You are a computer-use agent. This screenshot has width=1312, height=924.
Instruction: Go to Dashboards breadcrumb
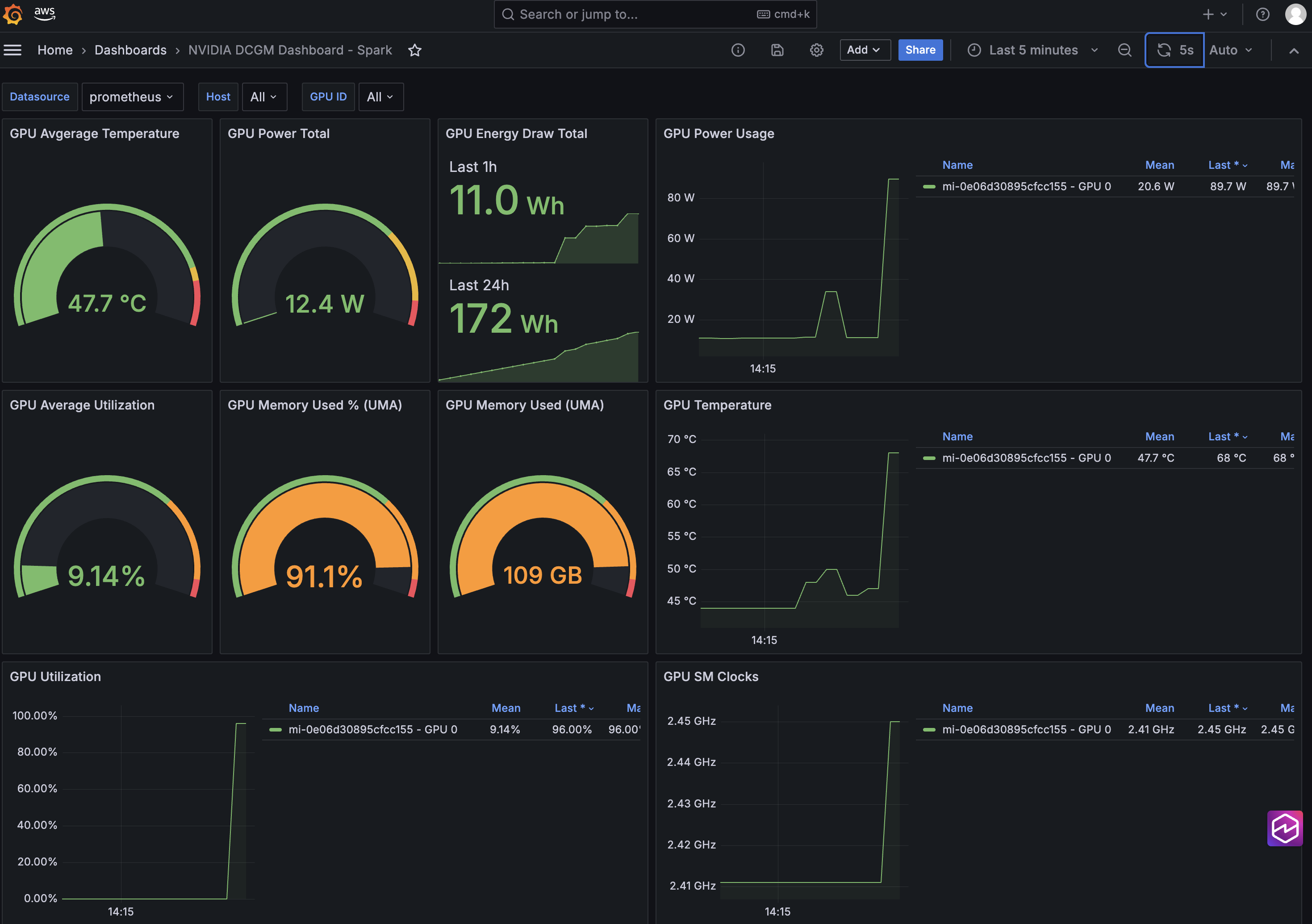[x=130, y=50]
